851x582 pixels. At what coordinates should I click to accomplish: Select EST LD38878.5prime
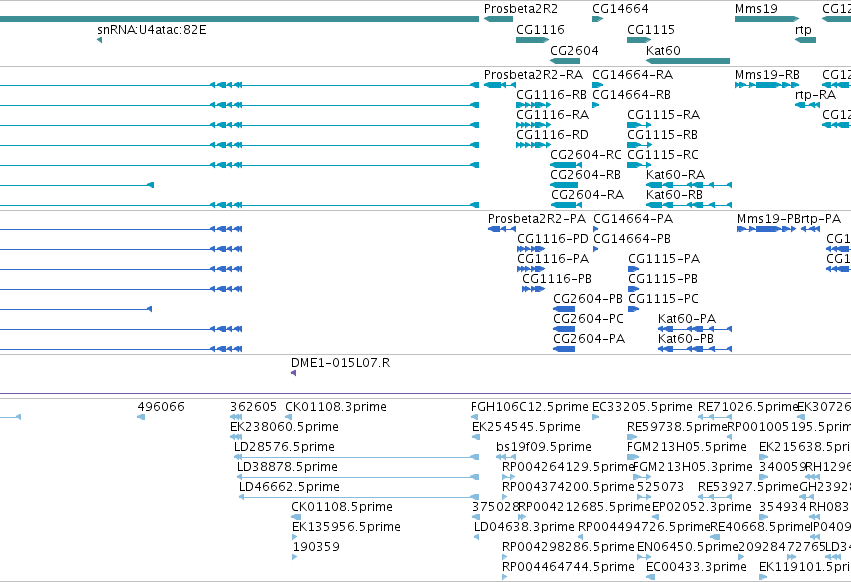[x=287, y=467]
